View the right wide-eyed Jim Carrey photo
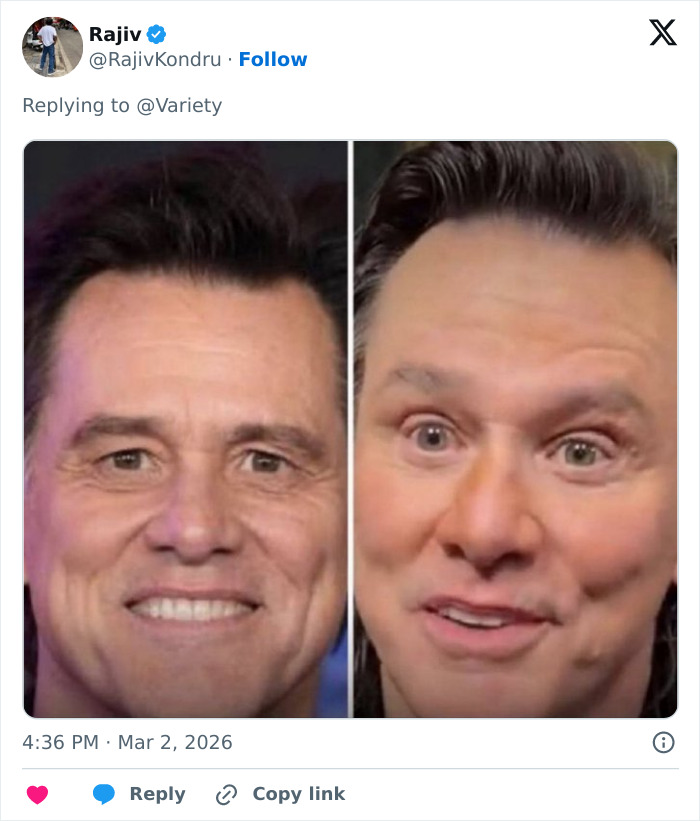The width and height of the screenshot is (700, 821). click(515, 430)
